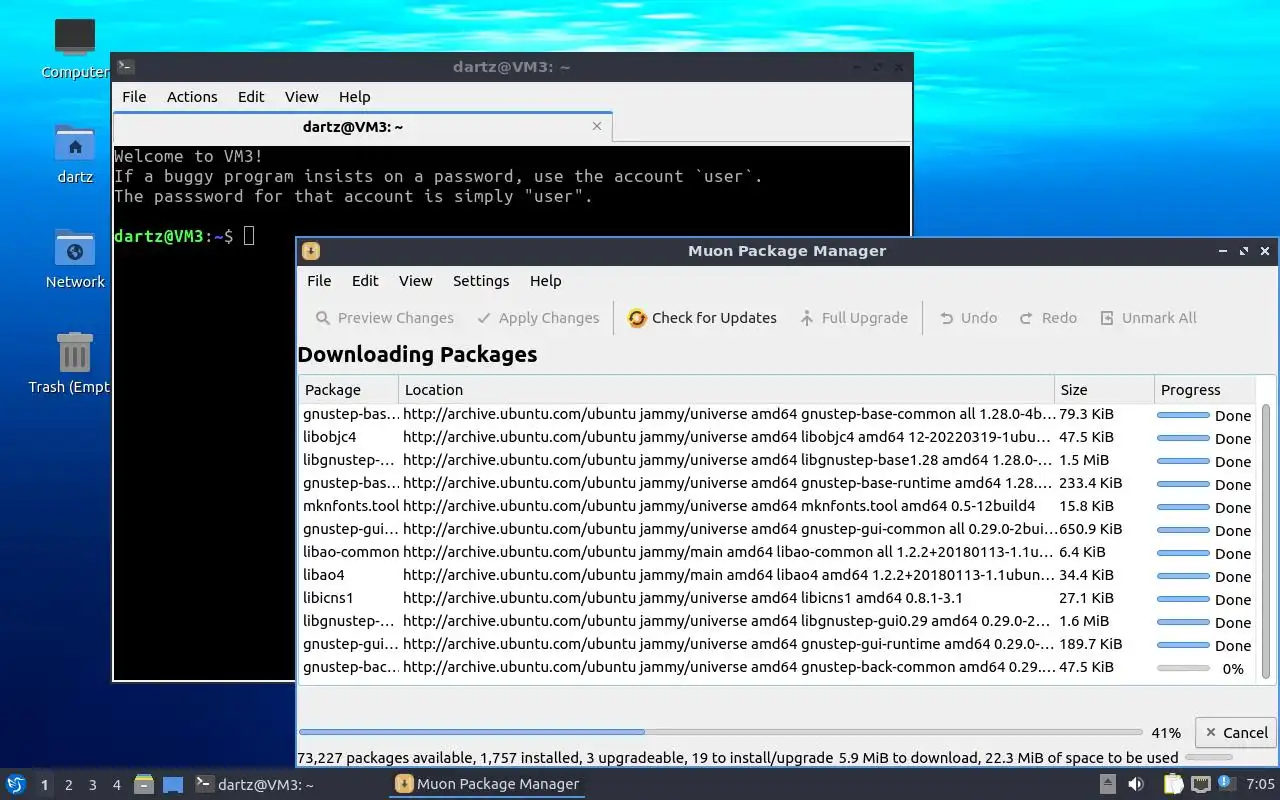The width and height of the screenshot is (1280, 800).
Task: Click progress bar of gnustep-bac 0% row
Action: pos(1183,668)
